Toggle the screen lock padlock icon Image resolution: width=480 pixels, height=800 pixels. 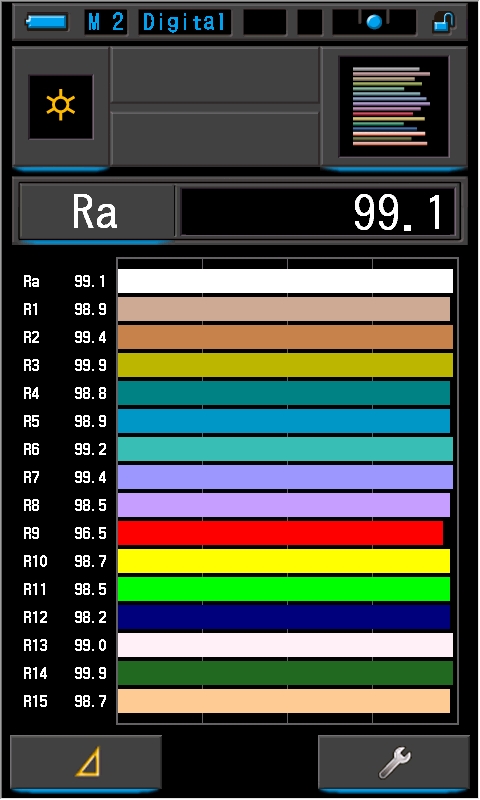point(443,22)
